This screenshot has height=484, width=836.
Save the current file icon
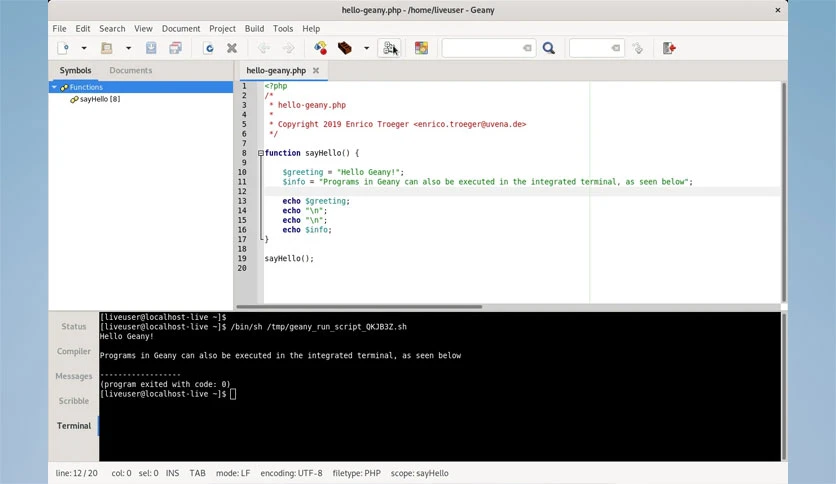point(151,49)
